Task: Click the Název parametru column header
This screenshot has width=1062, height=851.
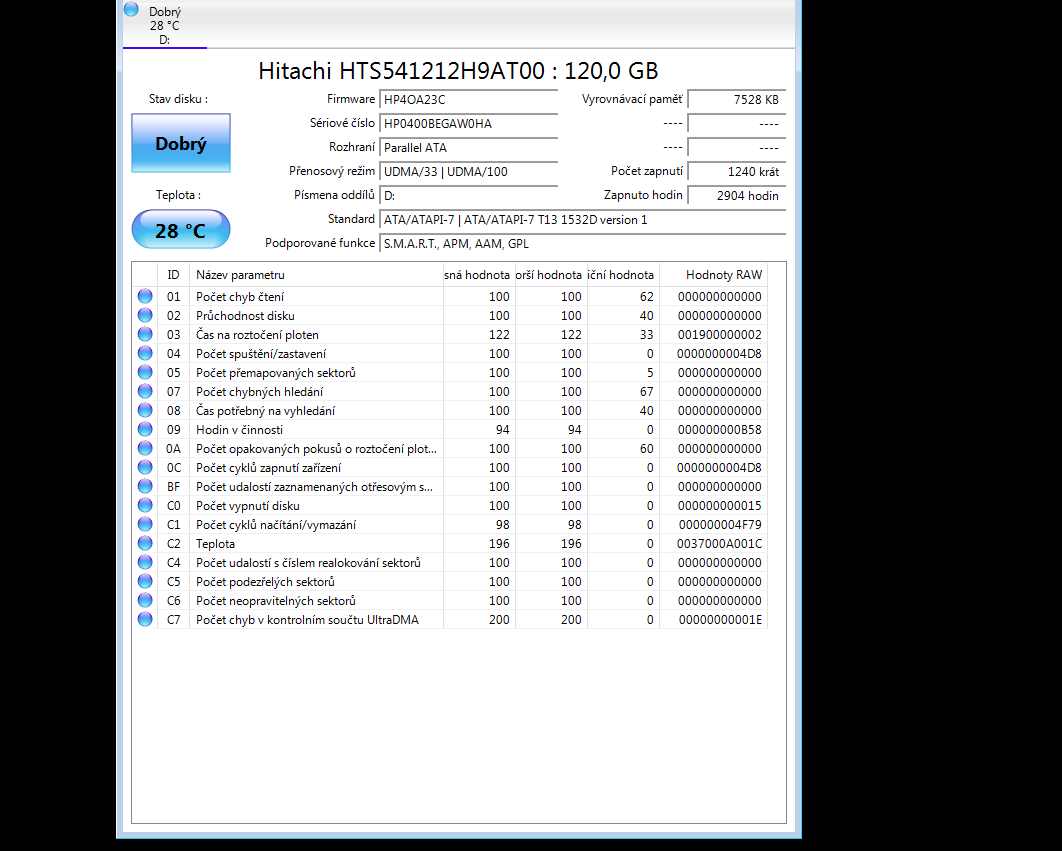Action: click(316, 274)
